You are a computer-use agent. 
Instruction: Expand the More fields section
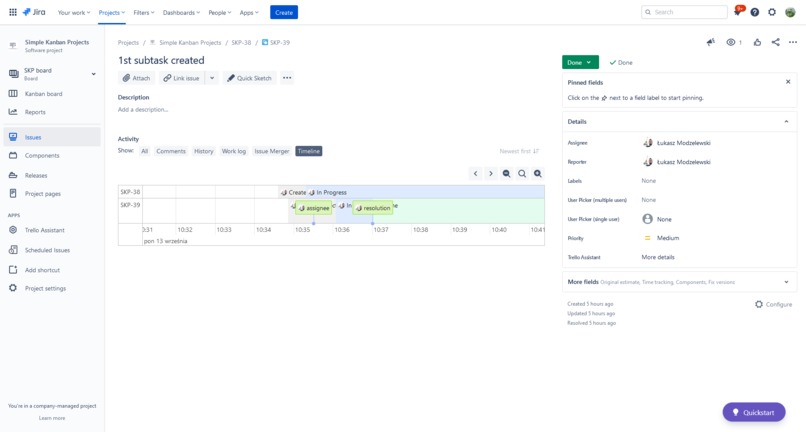[x=786, y=282]
